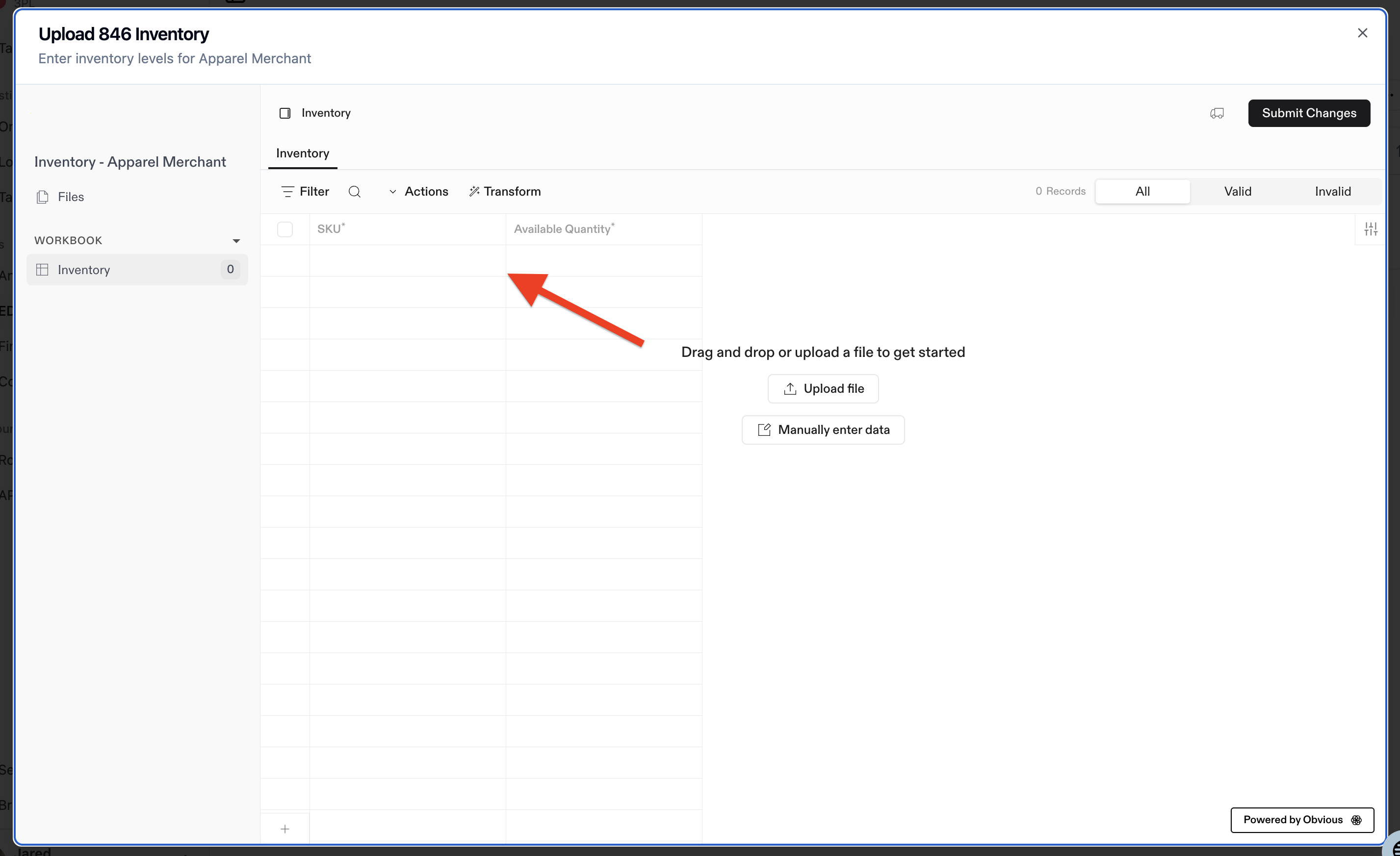Click the 0 Records count label
1400x856 pixels.
[1060, 191]
